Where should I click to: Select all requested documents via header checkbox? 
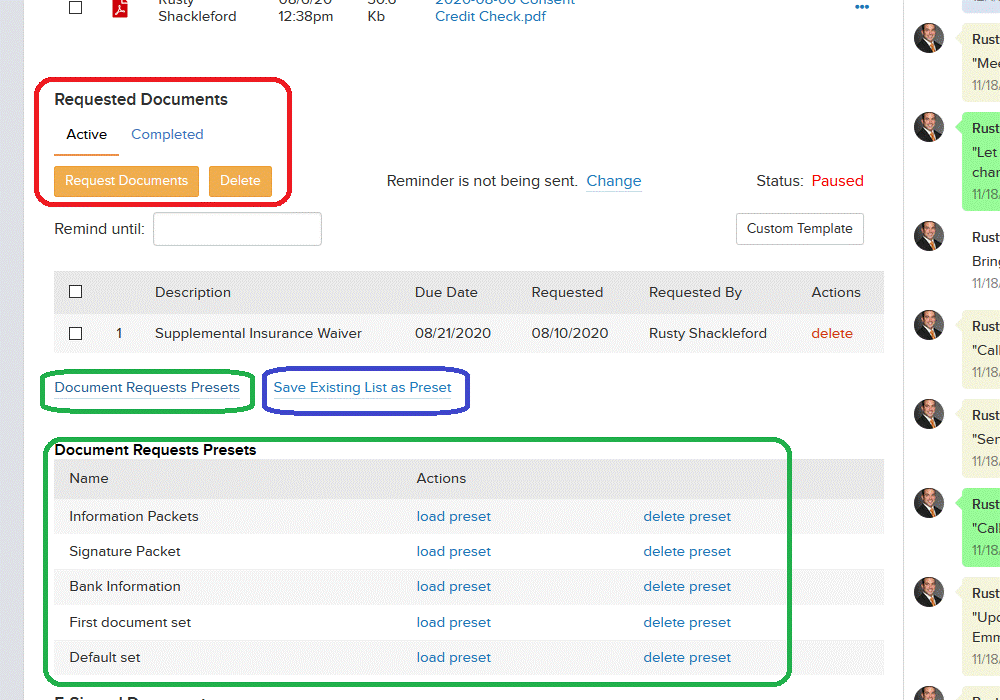click(x=75, y=291)
